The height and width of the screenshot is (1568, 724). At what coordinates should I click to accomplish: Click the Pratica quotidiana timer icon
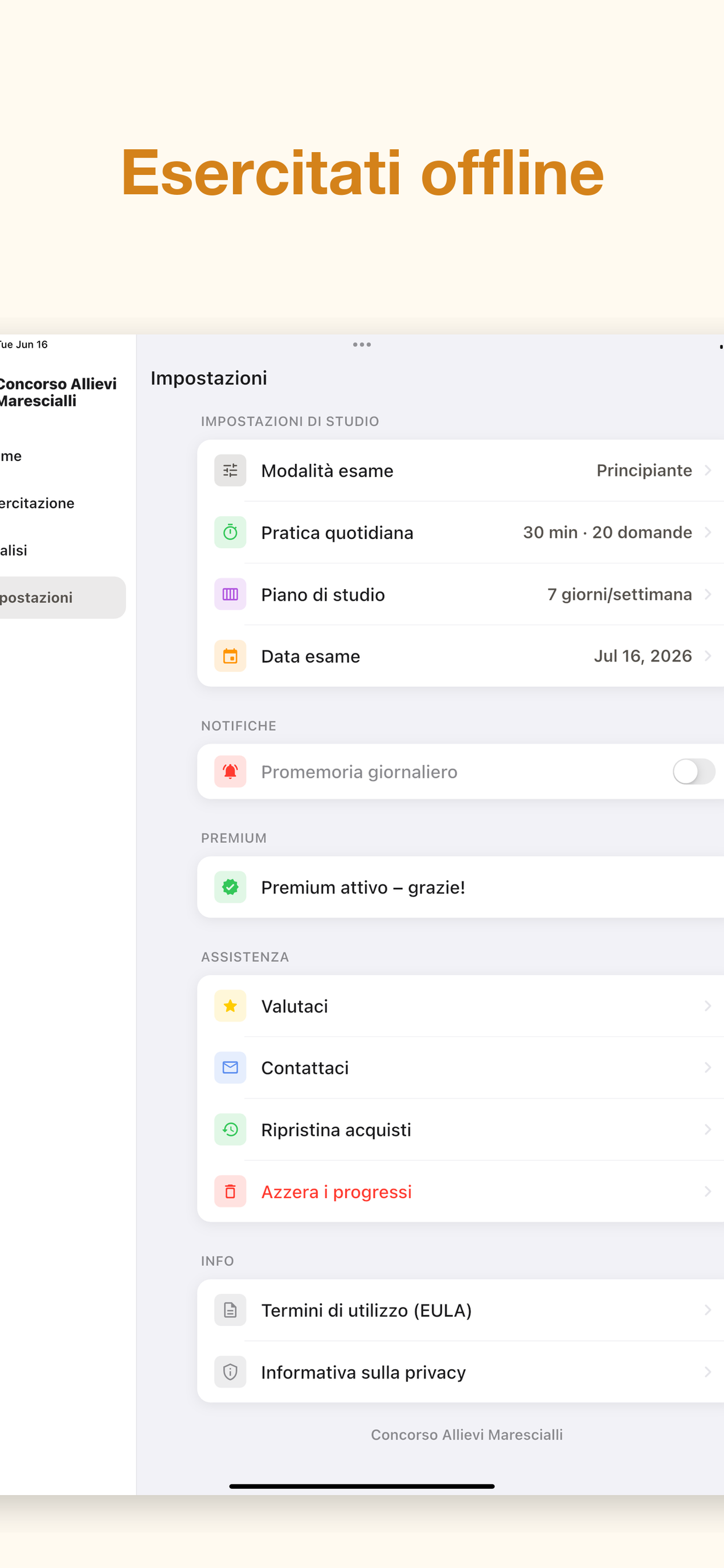click(230, 533)
